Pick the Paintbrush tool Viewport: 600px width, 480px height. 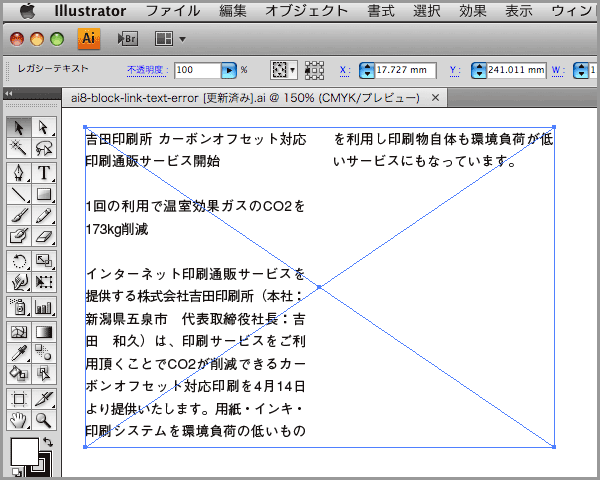(19, 217)
